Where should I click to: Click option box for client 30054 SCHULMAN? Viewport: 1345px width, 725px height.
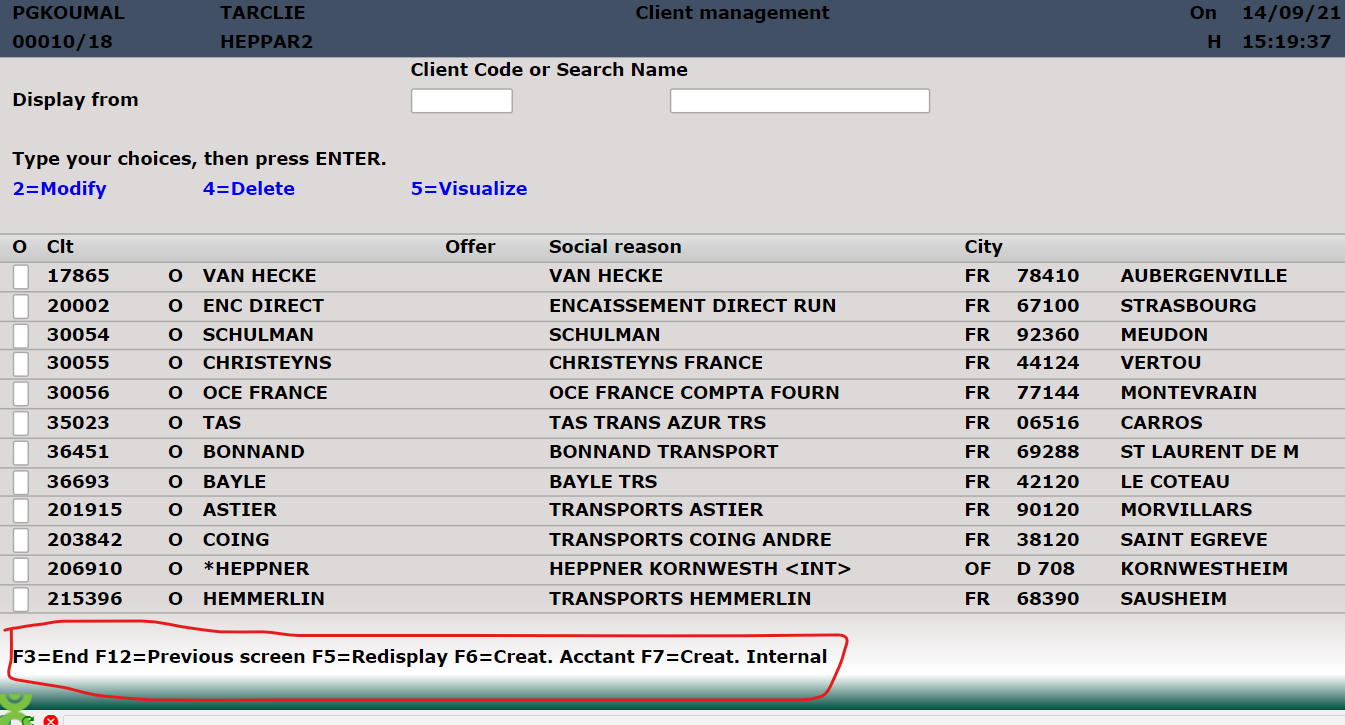[21, 335]
